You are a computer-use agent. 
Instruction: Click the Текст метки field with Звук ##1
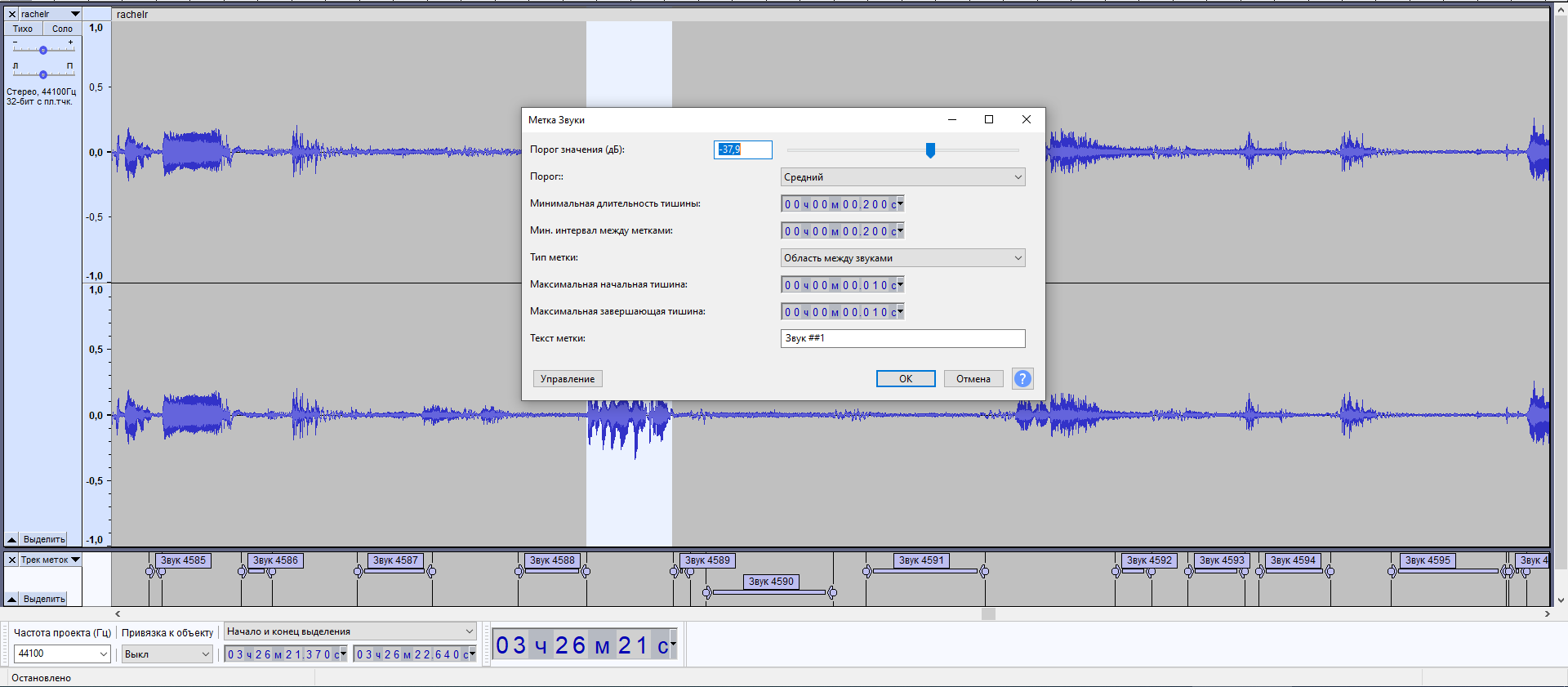(x=902, y=338)
